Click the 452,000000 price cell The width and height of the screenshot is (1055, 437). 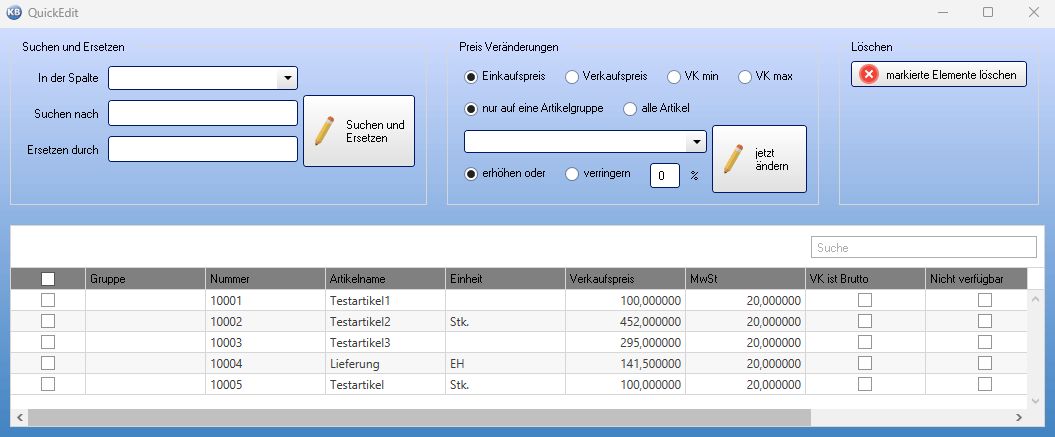(x=625, y=321)
